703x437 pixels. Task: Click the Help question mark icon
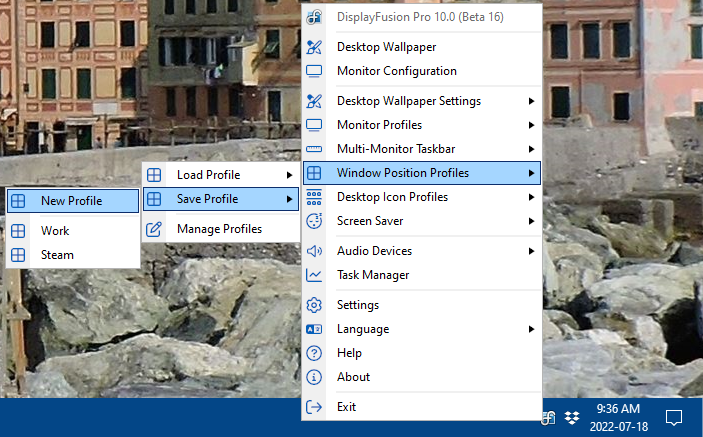pos(314,353)
